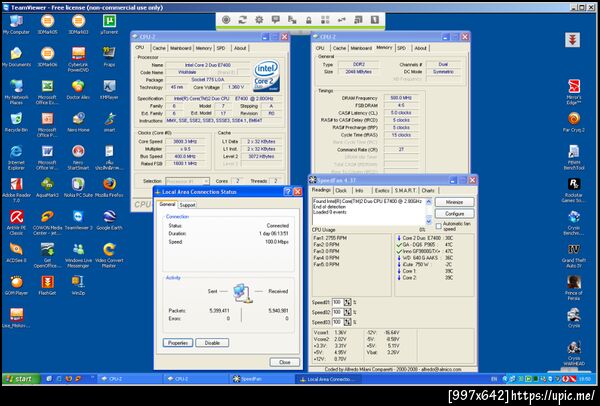The height and width of the screenshot is (406, 600).
Task: Click the Speed02 spinner arrows in SpeedFan
Action: [347, 312]
